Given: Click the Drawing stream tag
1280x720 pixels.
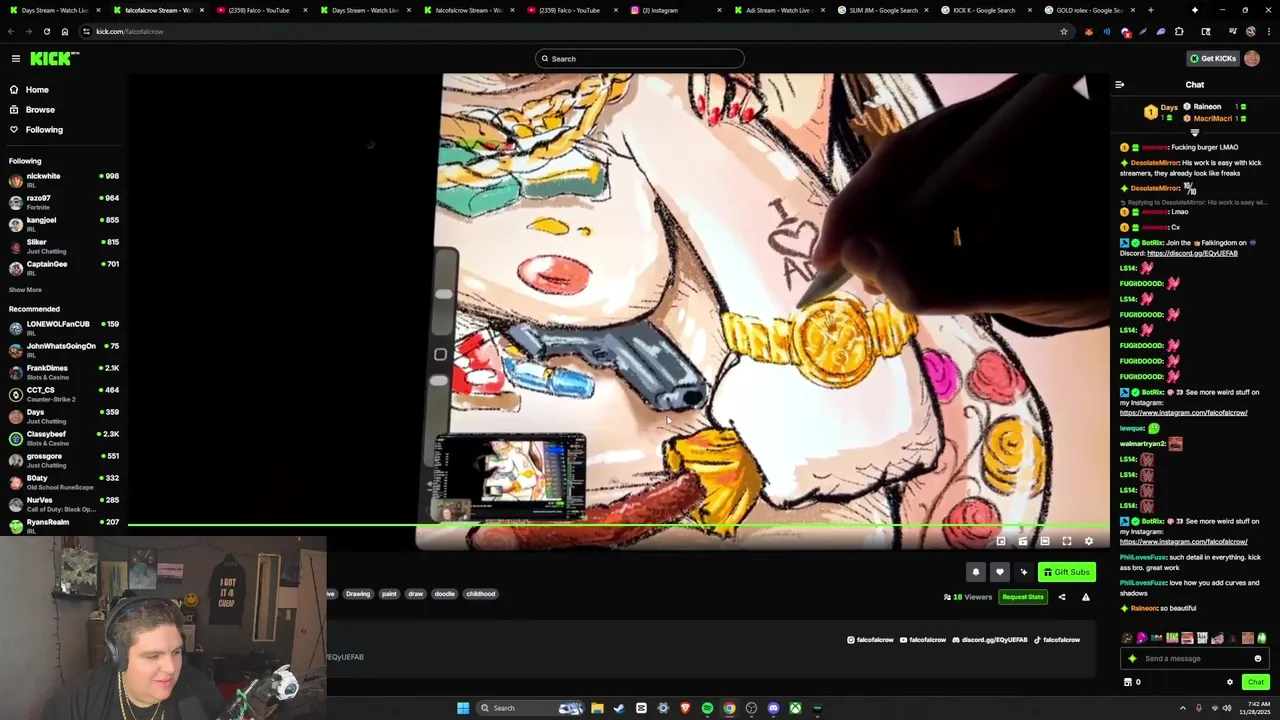Looking at the screenshot, I should pos(357,594).
